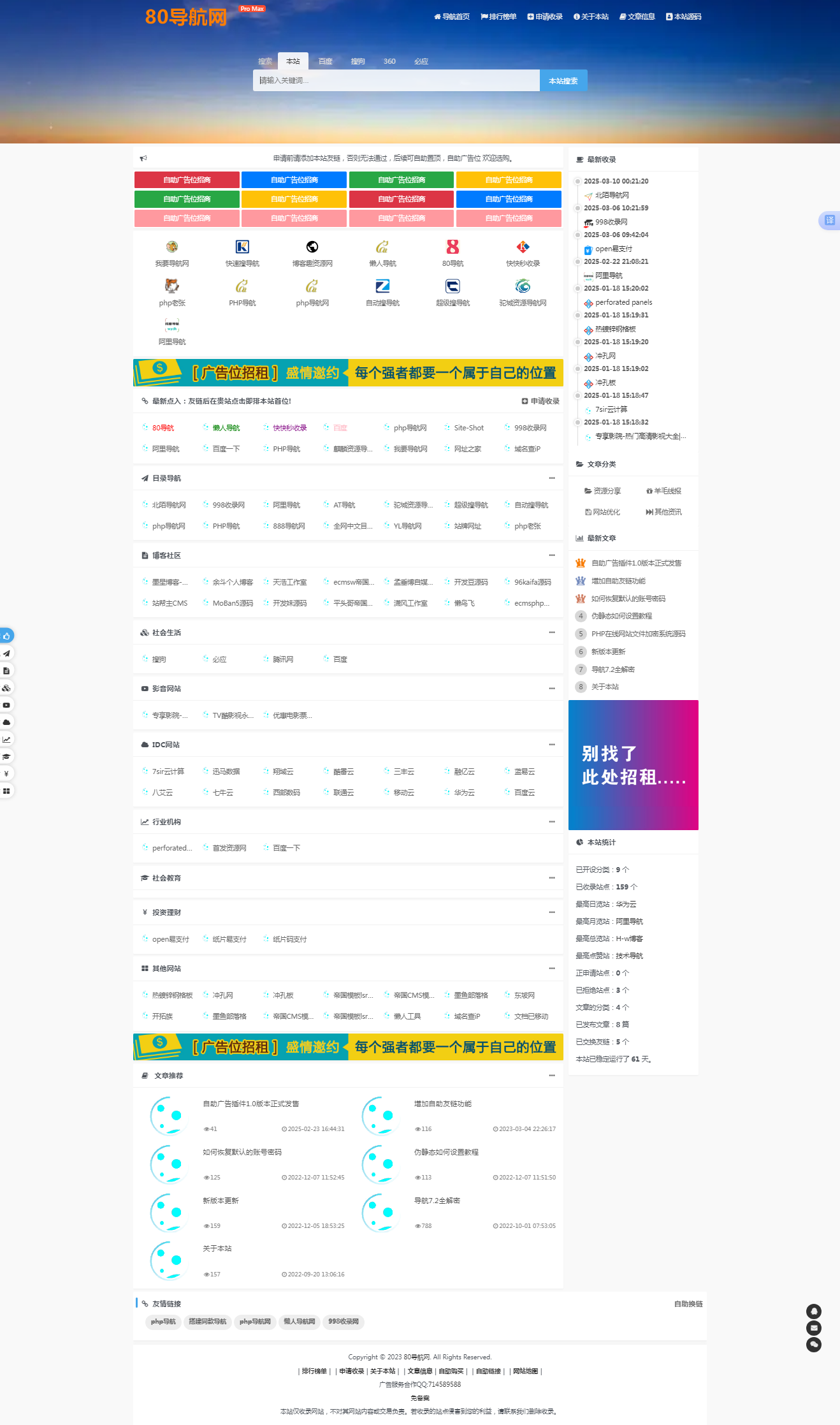Open the 驼城资源导航网 site icon

523,286
